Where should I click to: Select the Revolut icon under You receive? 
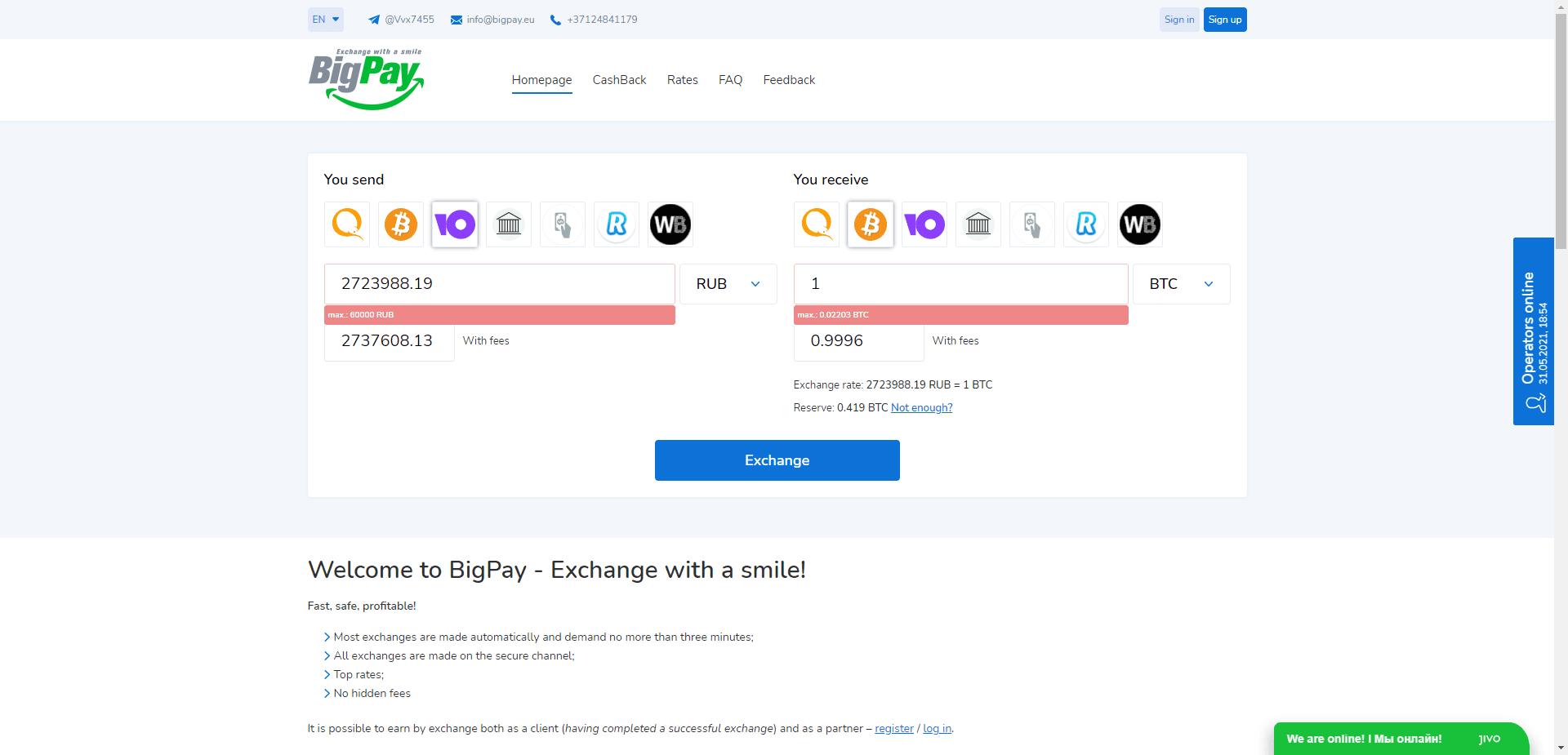pyautogui.click(x=1085, y=224)
